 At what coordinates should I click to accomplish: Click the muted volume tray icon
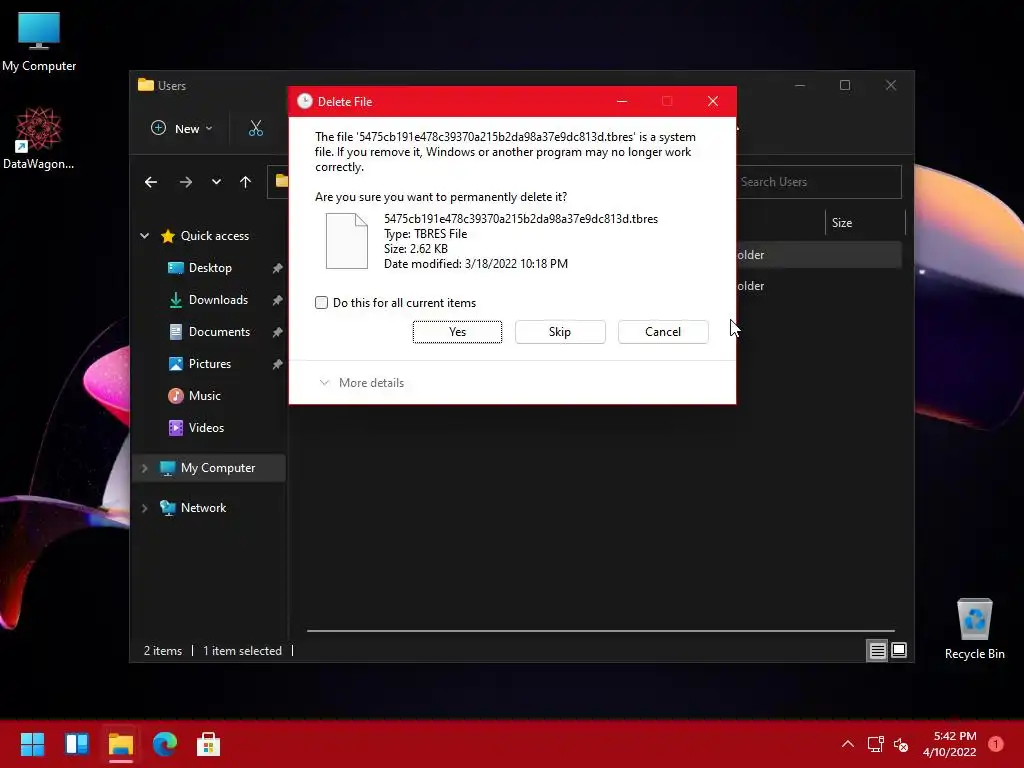pyautogui.click(x=901, y=744)
